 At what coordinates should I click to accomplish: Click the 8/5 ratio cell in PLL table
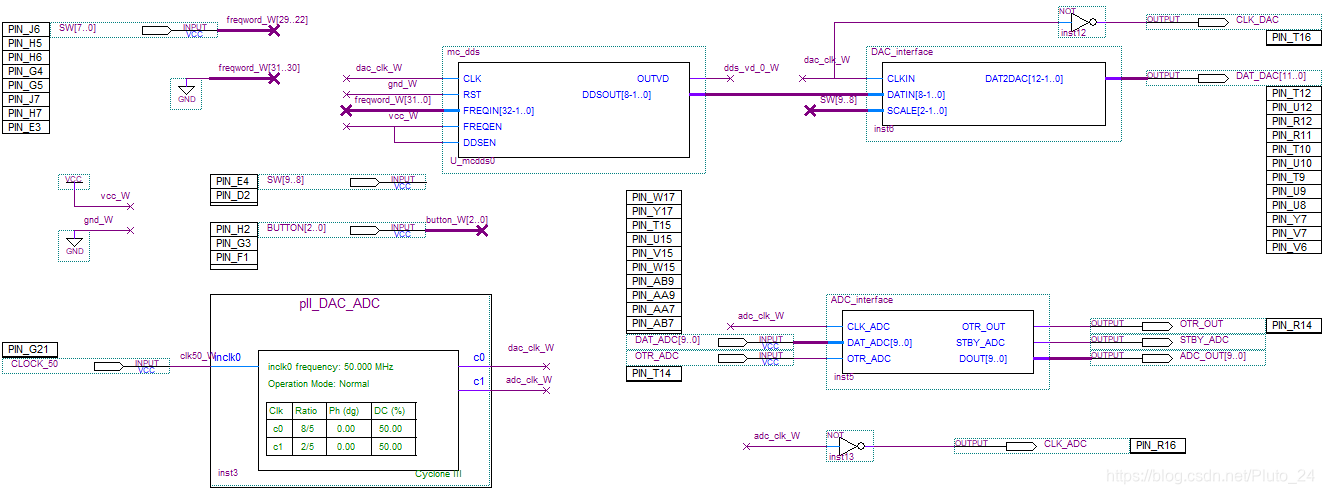pyautogui.click(x=307, y=428)
